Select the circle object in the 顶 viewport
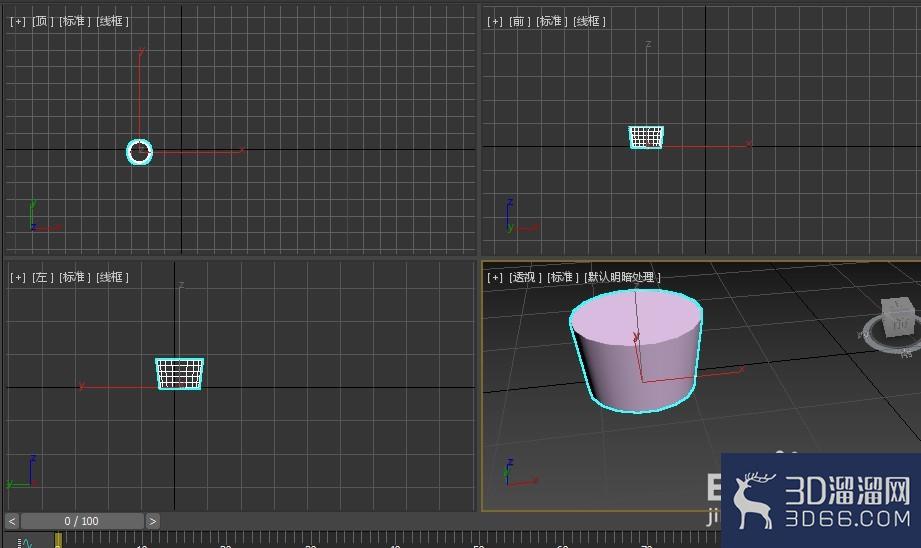This screenshot has width=921, height=548. tap(140, 152)
